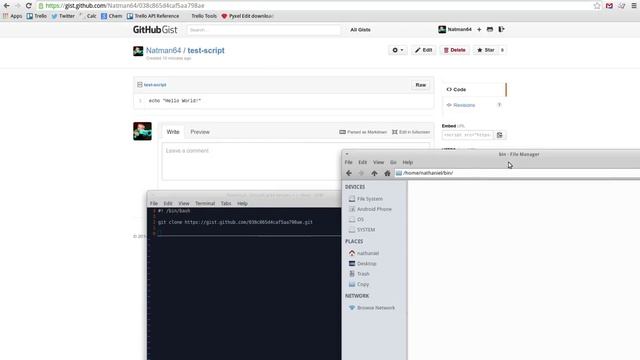Bookmark this page with the star icon

click(597, 6)
